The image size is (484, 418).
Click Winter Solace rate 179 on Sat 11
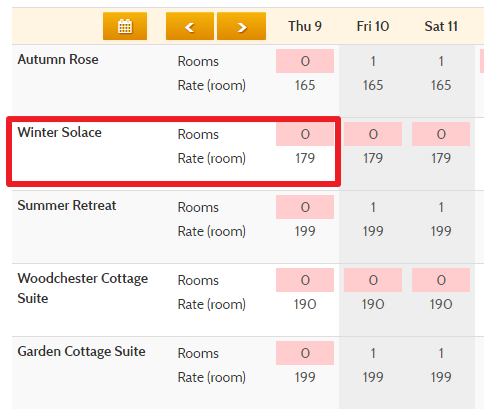[x=441, y=158]
